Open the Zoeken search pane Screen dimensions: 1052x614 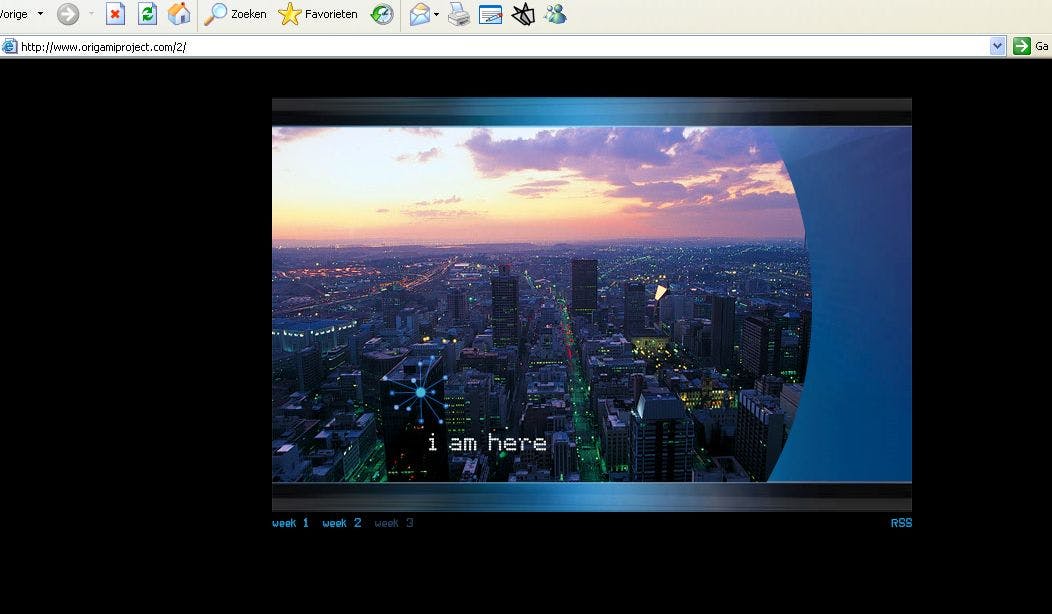(236, 14)
